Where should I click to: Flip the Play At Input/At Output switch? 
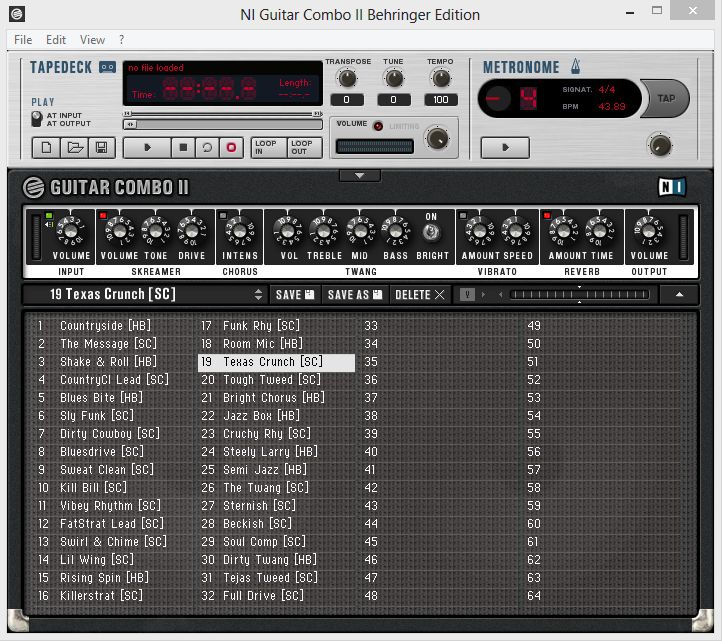36,119
